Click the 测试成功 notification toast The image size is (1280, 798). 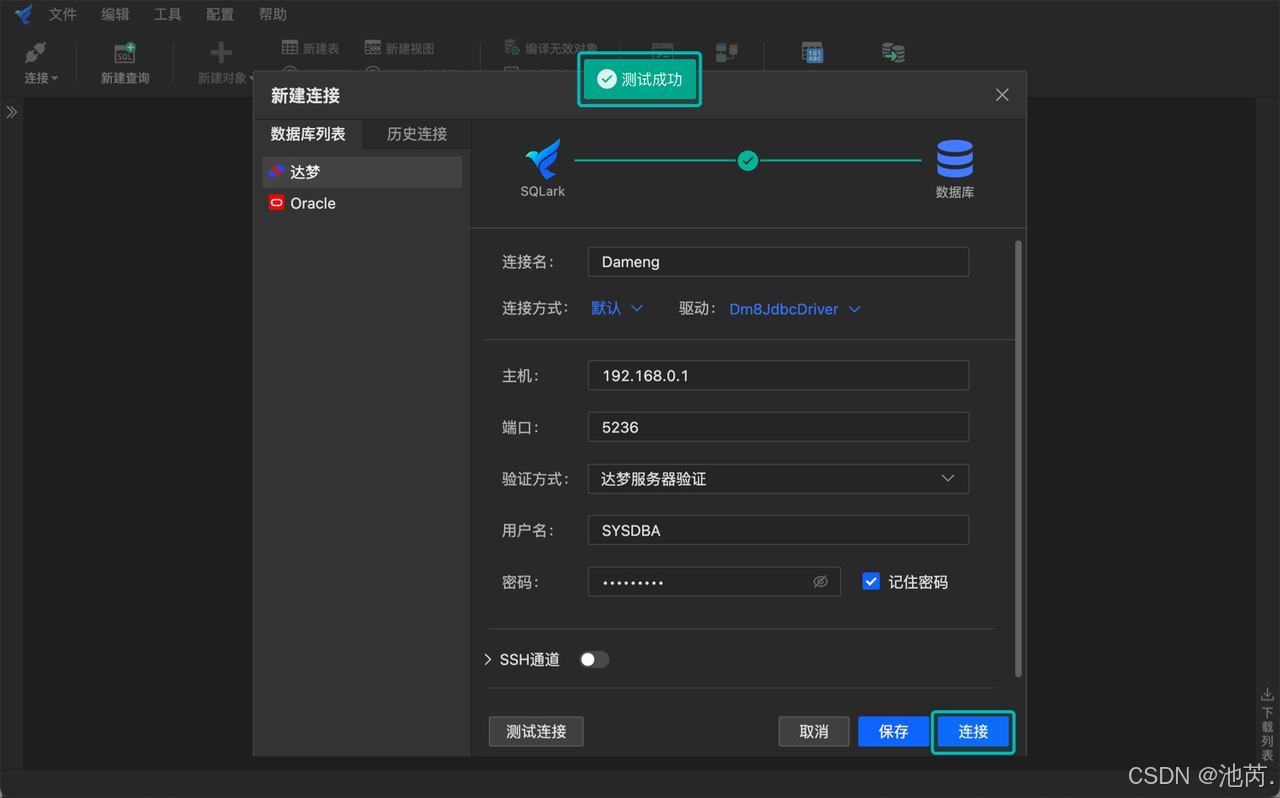click(x=639, y=79)
